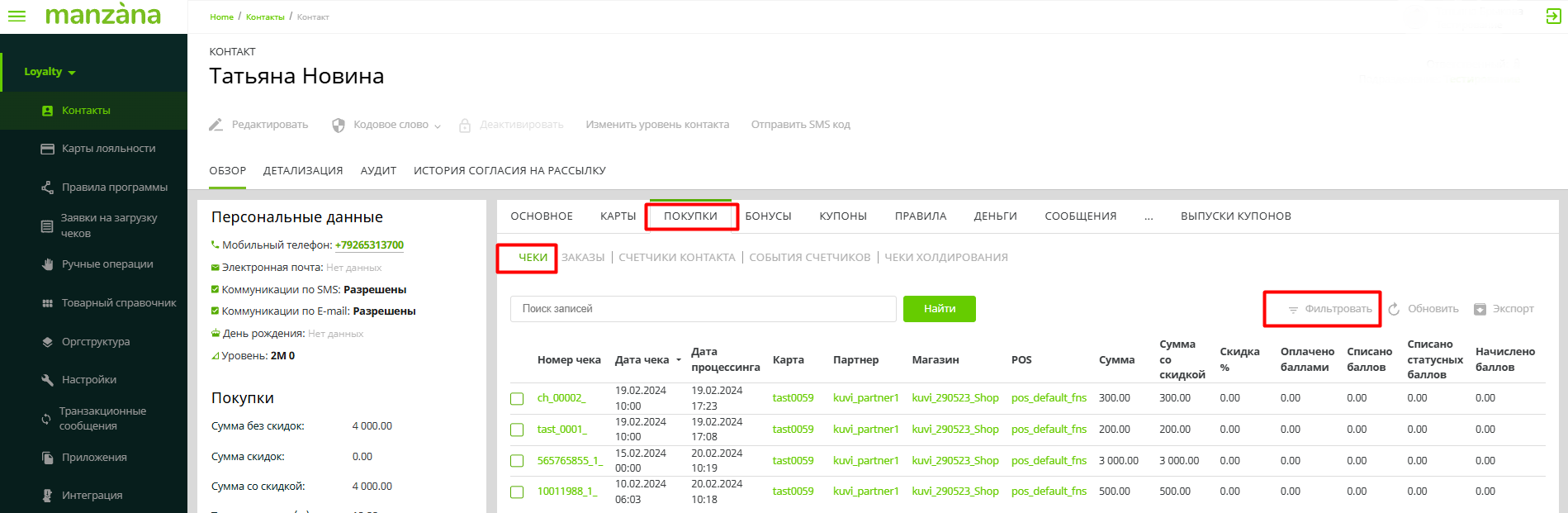Select checkbox for receipt ch_00002_

tap(517, 399)
